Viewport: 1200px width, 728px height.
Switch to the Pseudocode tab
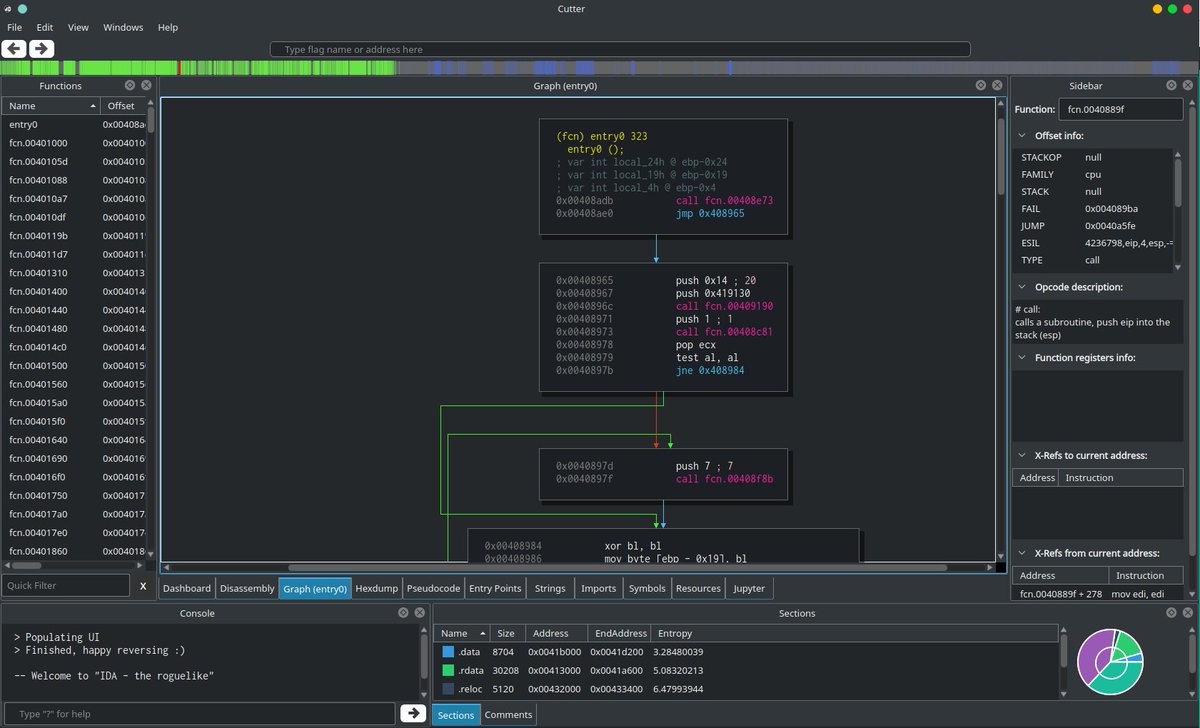pos(433,588)
